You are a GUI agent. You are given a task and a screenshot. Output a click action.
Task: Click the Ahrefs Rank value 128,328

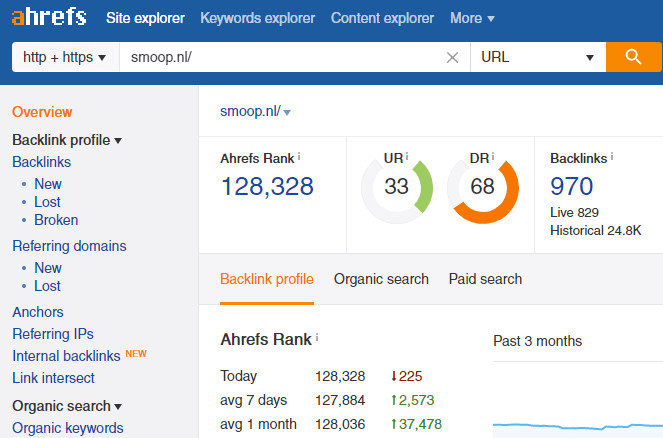click(x=267, y=186)
